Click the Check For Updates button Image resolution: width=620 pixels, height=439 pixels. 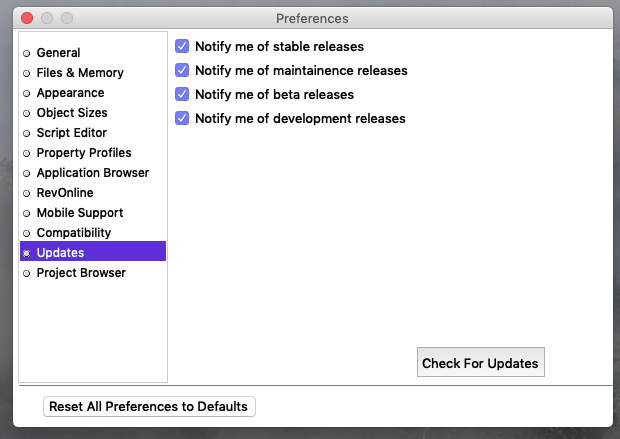480,363
